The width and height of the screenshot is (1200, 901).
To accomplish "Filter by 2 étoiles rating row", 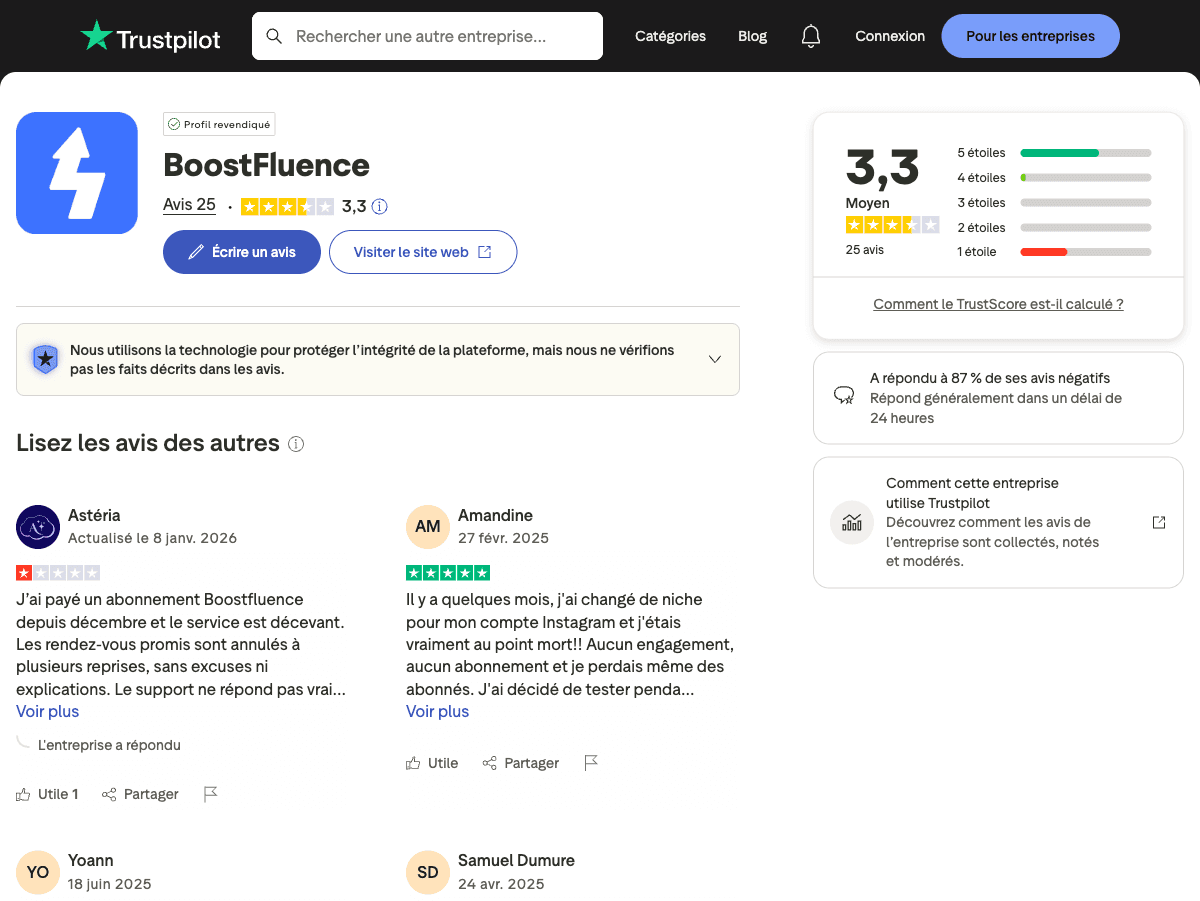I will tap(1054, 228).
